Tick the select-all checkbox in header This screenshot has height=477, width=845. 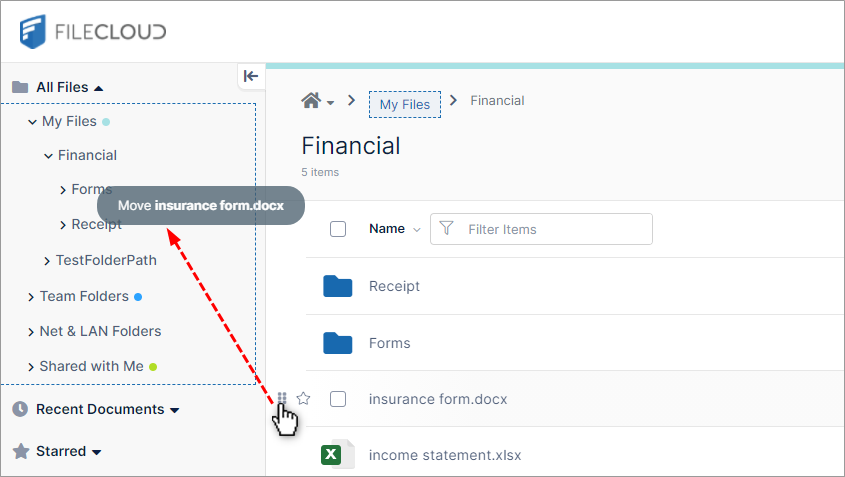click(x=338, y=229)
